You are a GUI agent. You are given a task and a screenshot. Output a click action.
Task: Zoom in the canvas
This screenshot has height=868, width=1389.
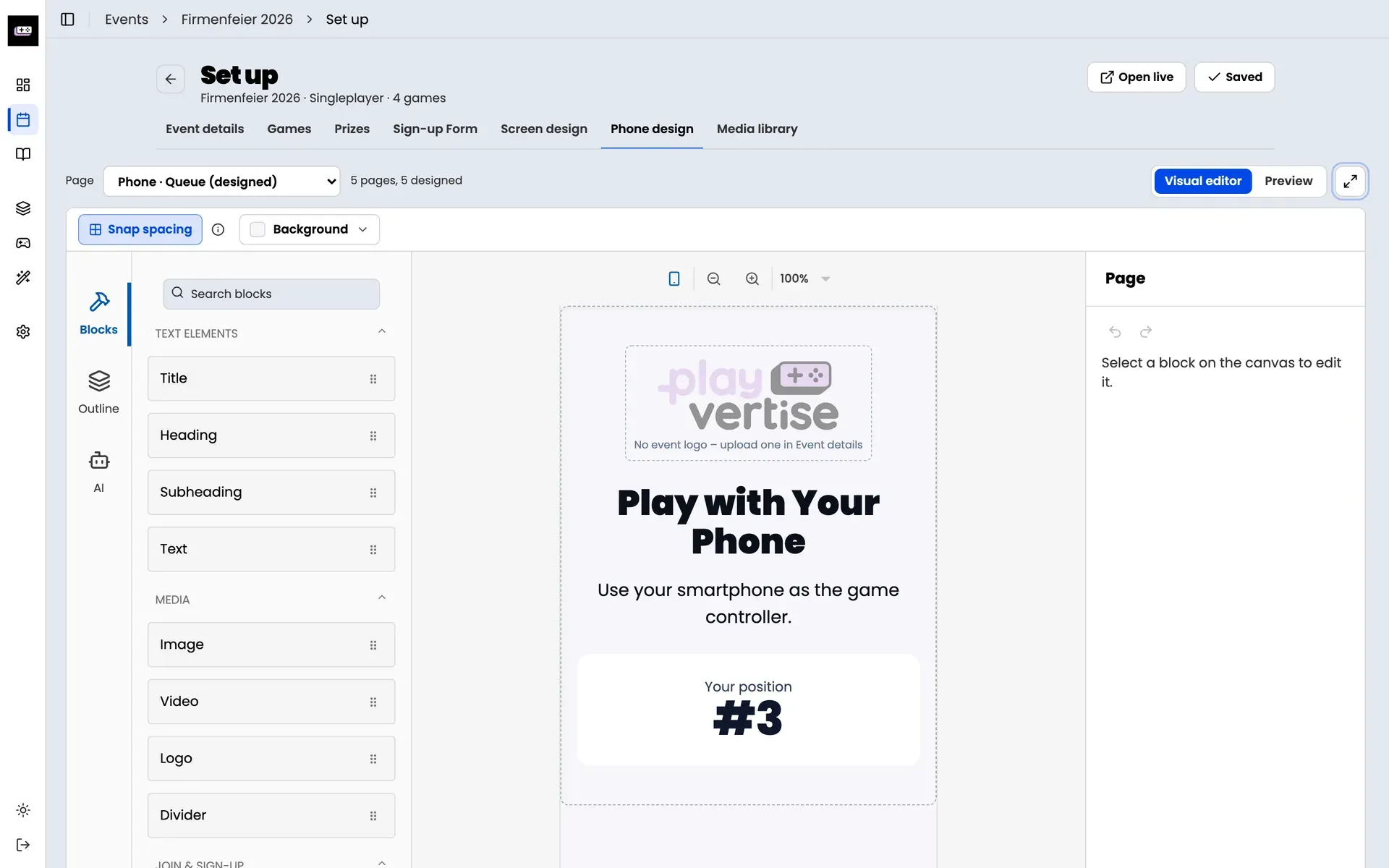[752, 278]
